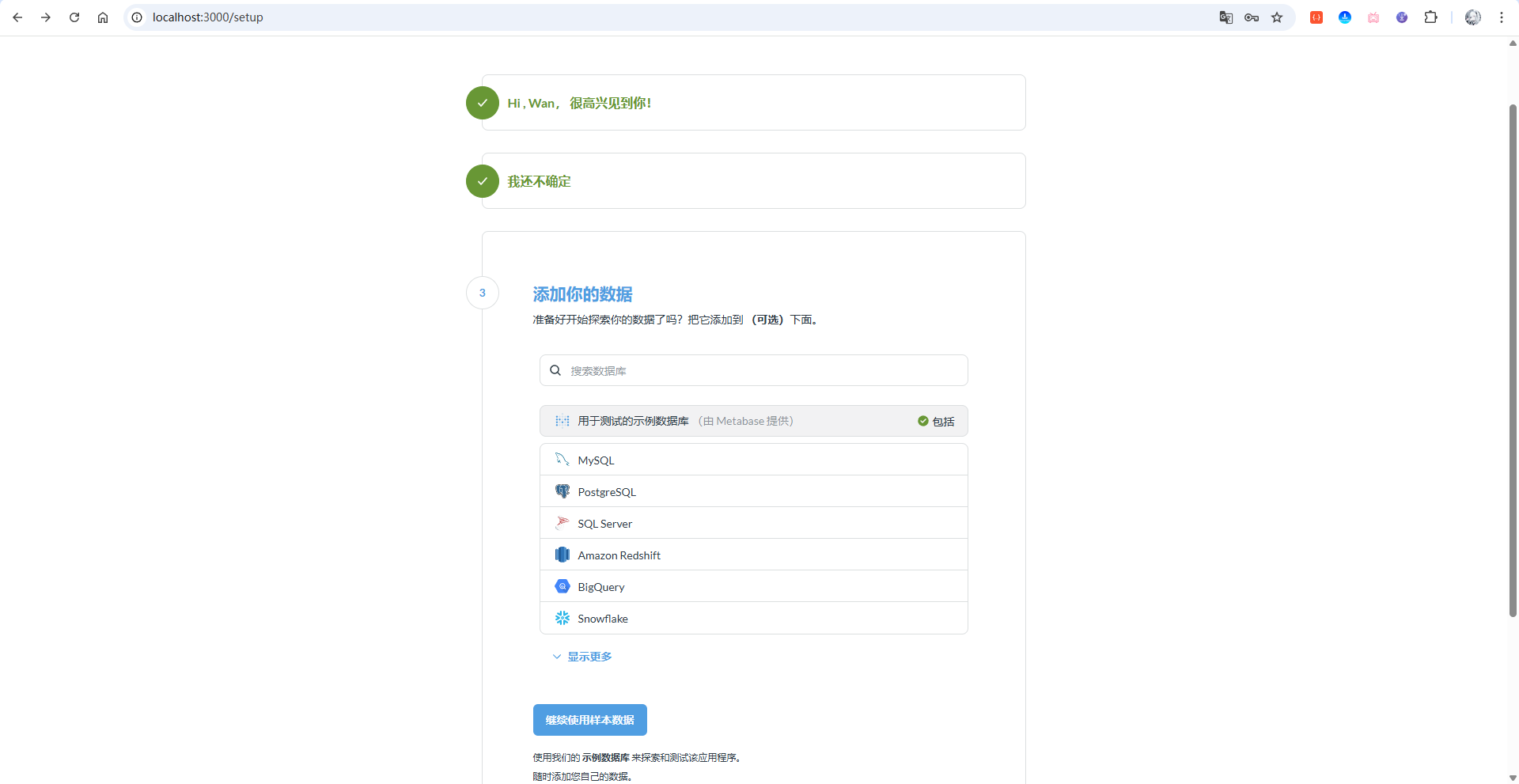Image resolution: width=1519 pixels, height=784 pixels.
Task: Open the Chrome three-dot menu
Action: point(1501,17)
